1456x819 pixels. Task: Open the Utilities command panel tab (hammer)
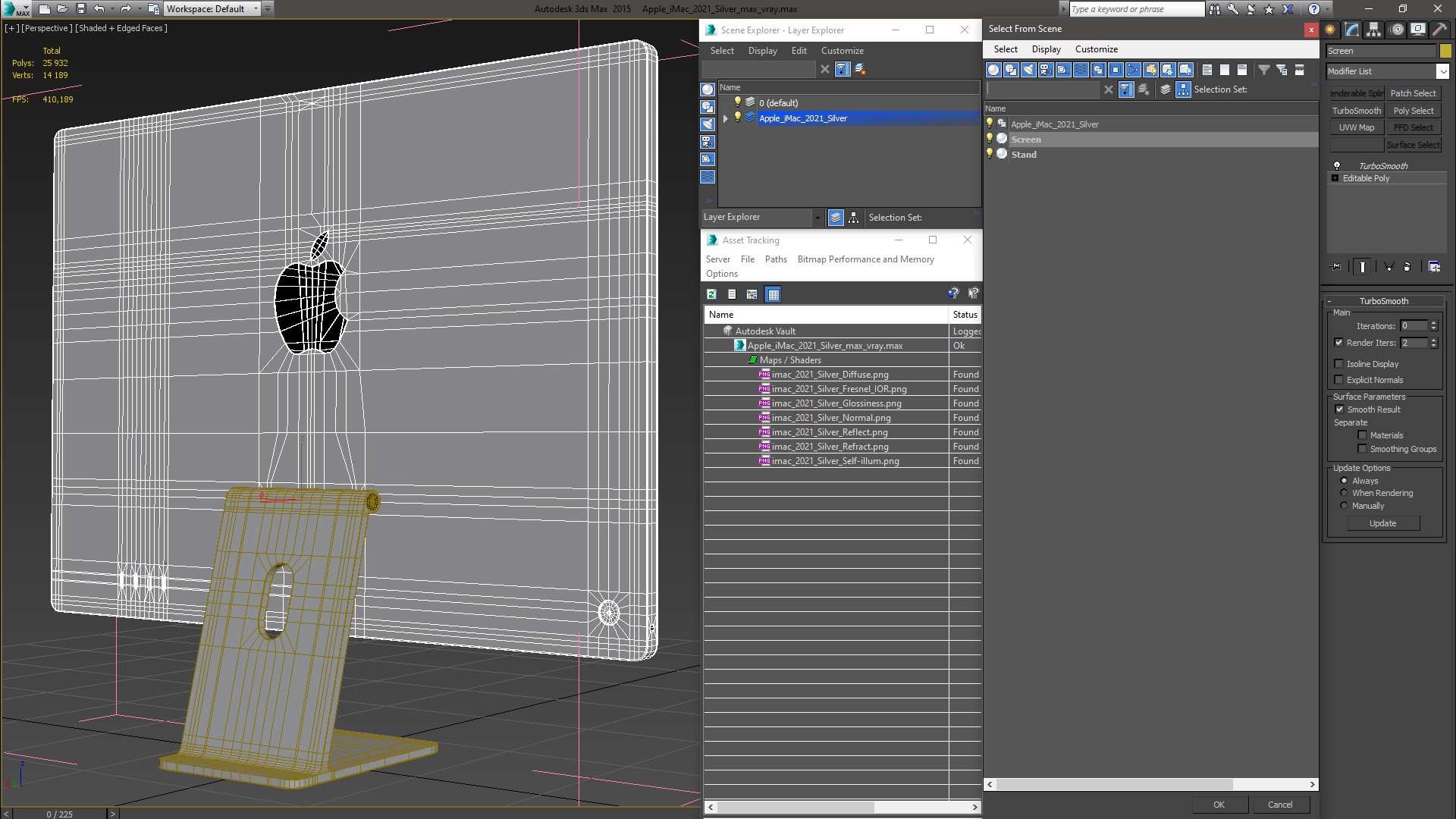(x=1439, y=30)
